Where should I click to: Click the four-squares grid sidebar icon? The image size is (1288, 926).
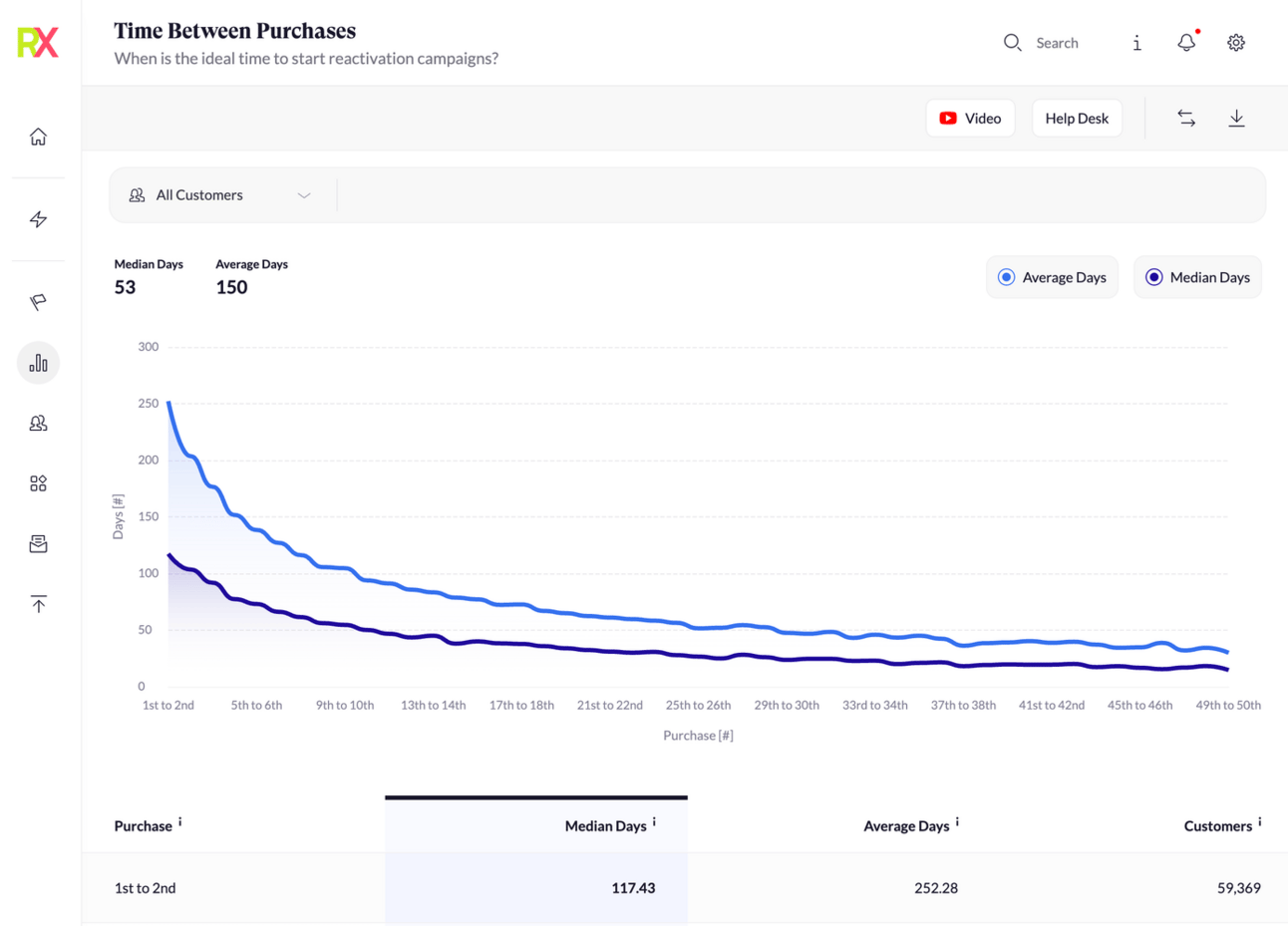point(38,483)
